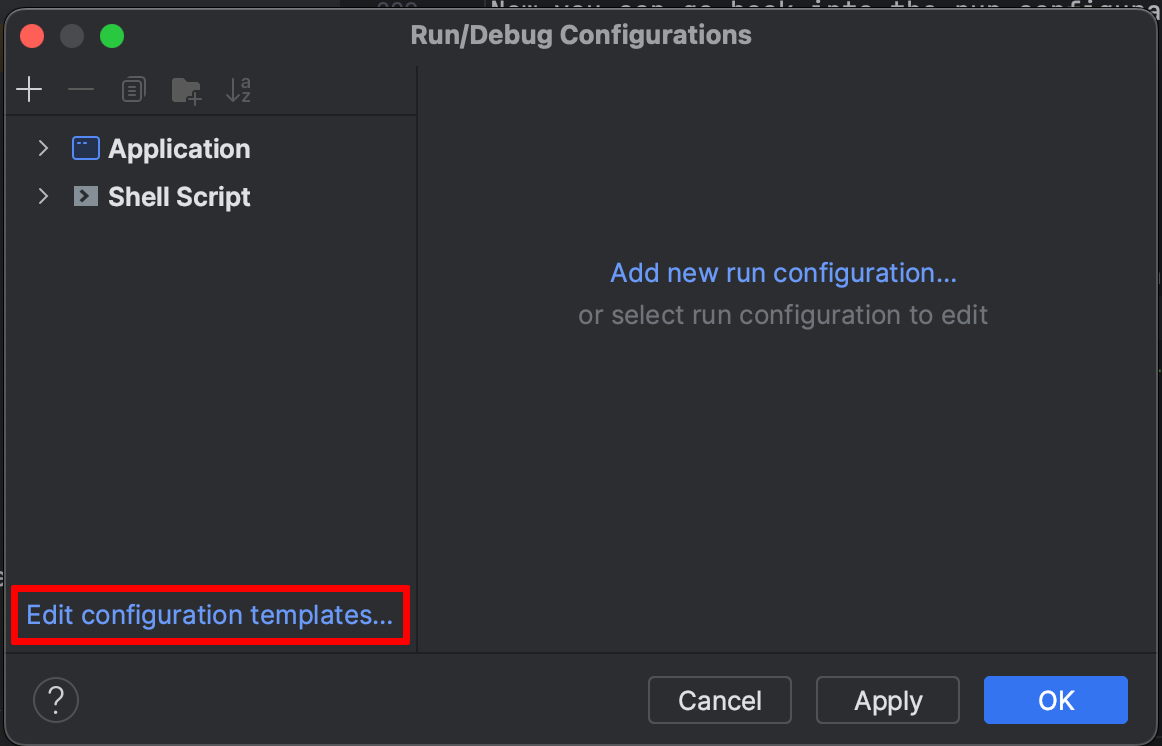Select the Shell Script label in the tree

[x=179, y=197]
